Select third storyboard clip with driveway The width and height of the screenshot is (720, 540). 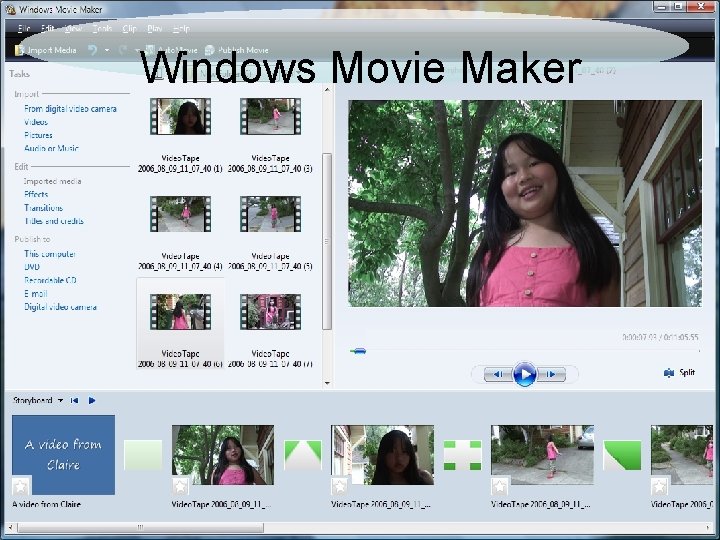point(542,455)
